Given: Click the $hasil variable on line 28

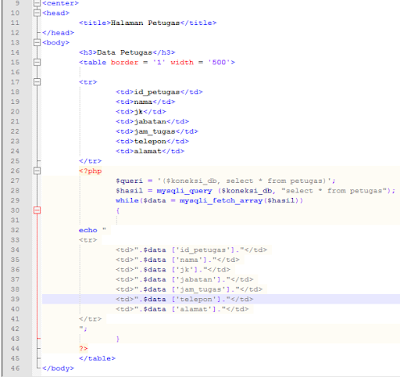Looking at the screenshot, I should 129,191.
